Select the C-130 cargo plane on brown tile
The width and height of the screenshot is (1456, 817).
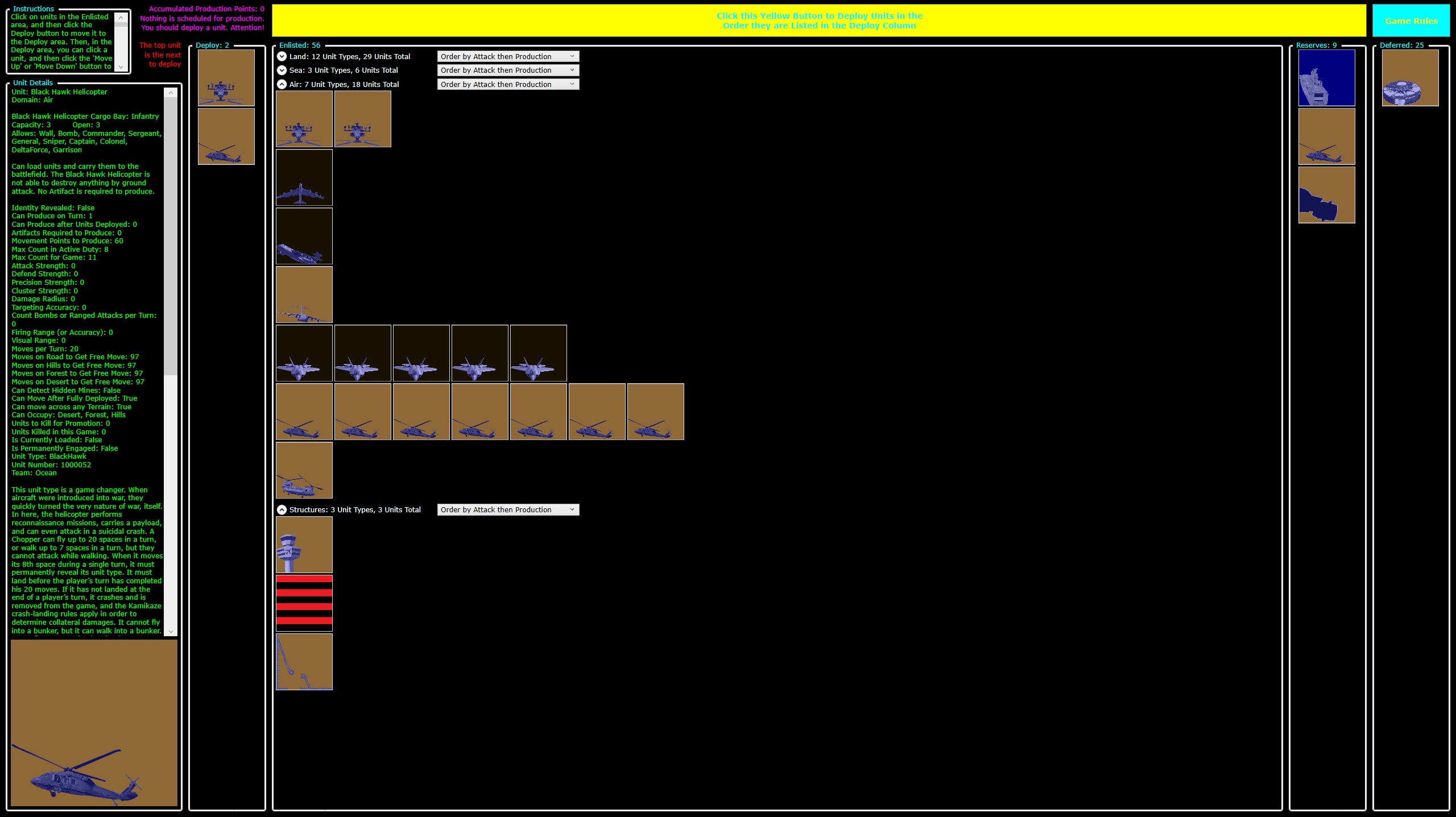pos(304,295)
